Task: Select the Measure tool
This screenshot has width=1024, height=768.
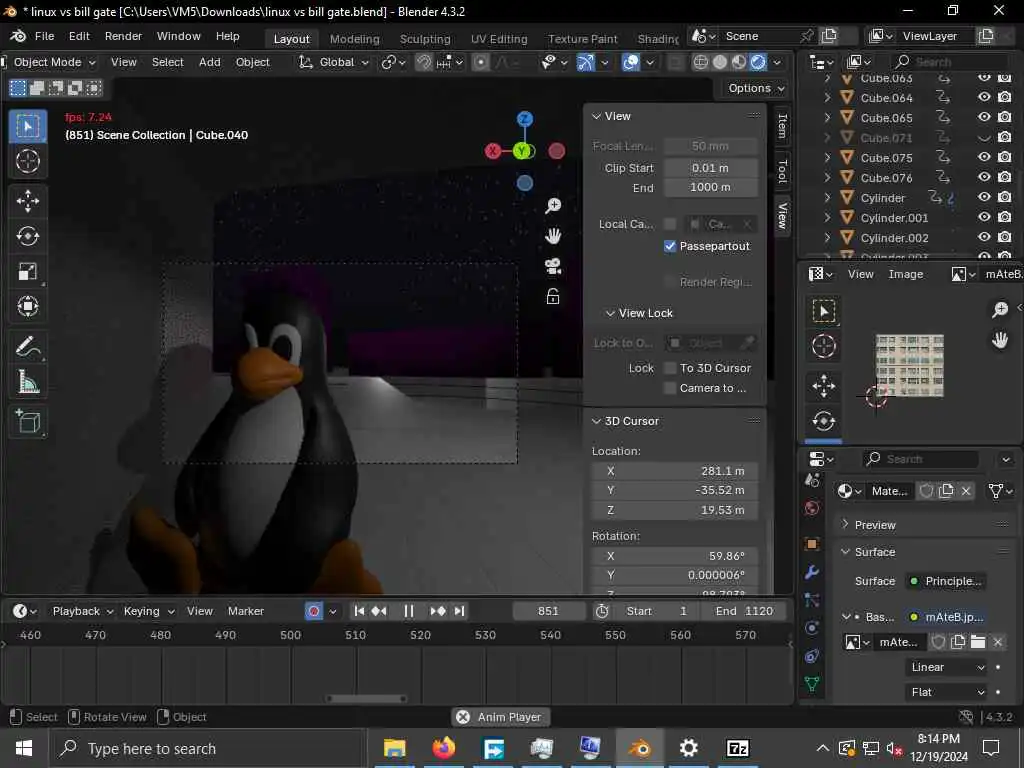Action: (x=27, y=382)
